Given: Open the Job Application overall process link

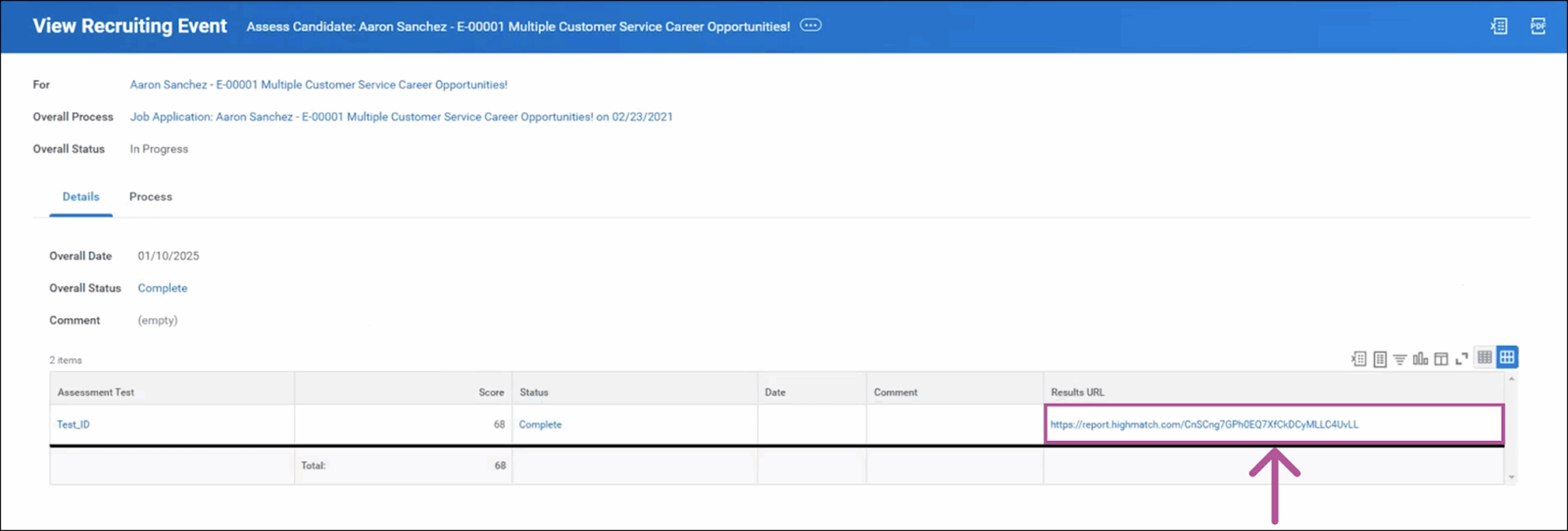Looking at the screenshot, I should [401, 117].
